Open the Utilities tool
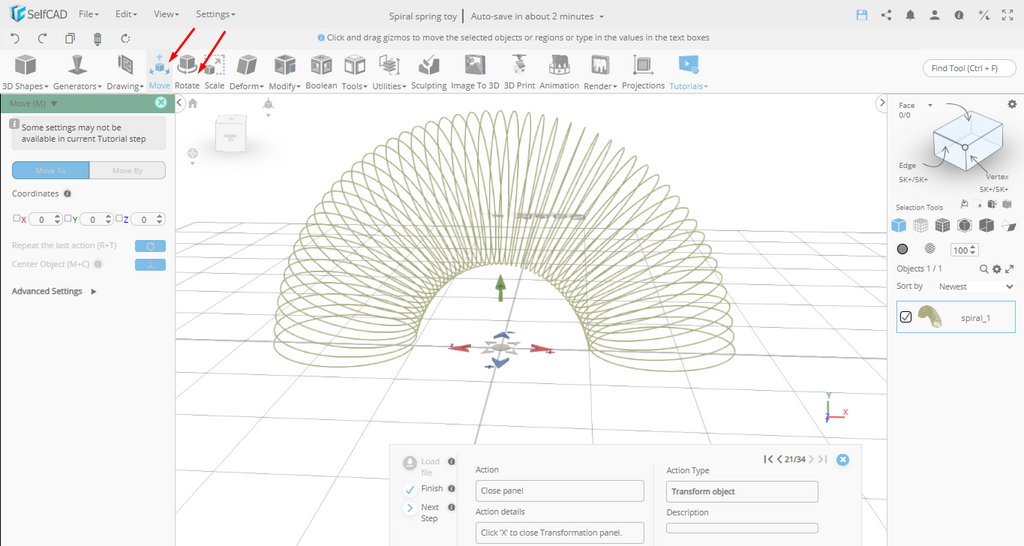 [389, 72]
